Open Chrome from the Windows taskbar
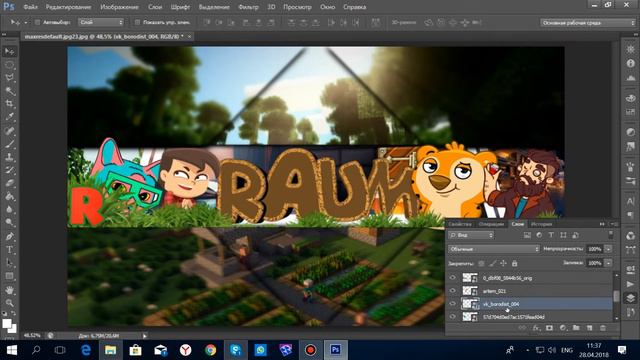This screenshot has width=640, height=360. [211, 350]
